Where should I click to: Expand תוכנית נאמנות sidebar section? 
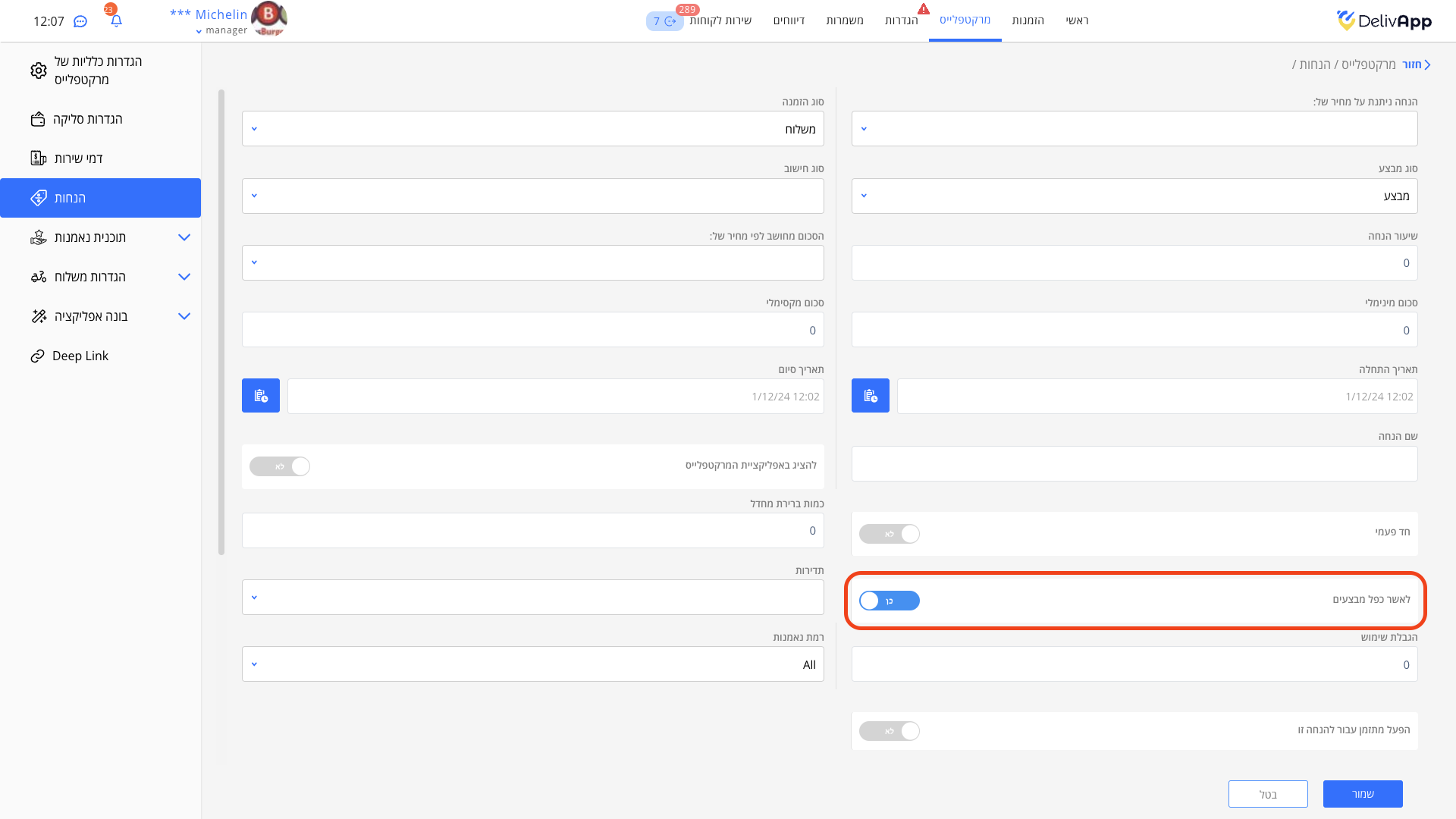184,237
